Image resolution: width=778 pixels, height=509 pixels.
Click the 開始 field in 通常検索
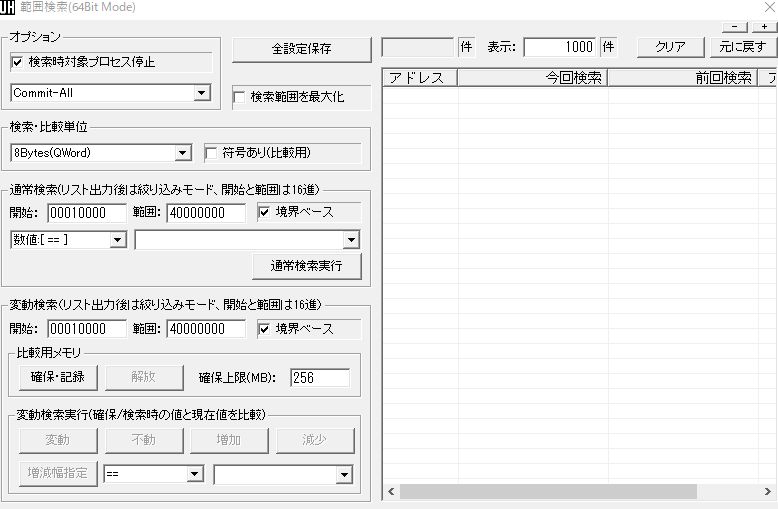pyautogui.click(x=87, y=213)
